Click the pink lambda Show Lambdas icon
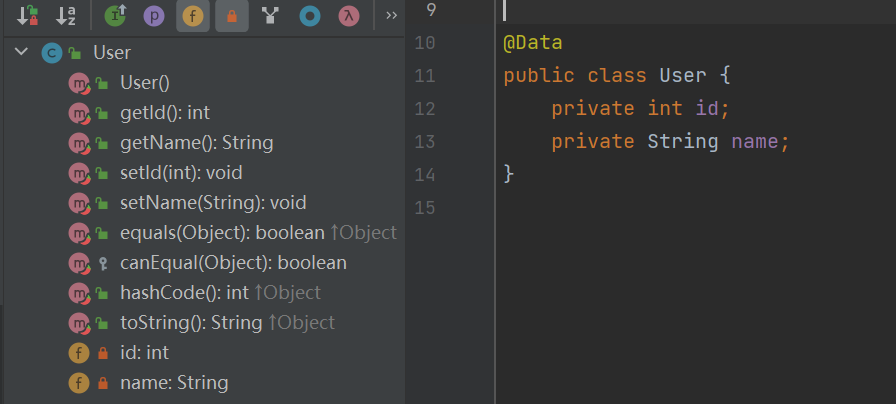The width and height of the screenshot is (896, 404). (348, 15)
